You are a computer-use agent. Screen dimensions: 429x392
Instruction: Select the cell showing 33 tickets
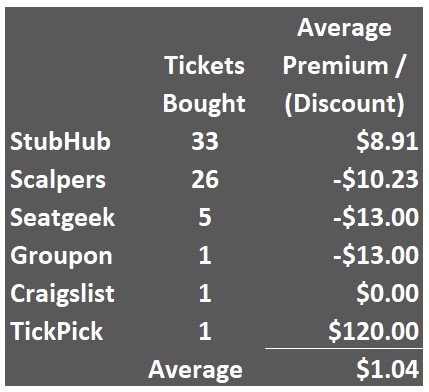[x=205, y=141]
